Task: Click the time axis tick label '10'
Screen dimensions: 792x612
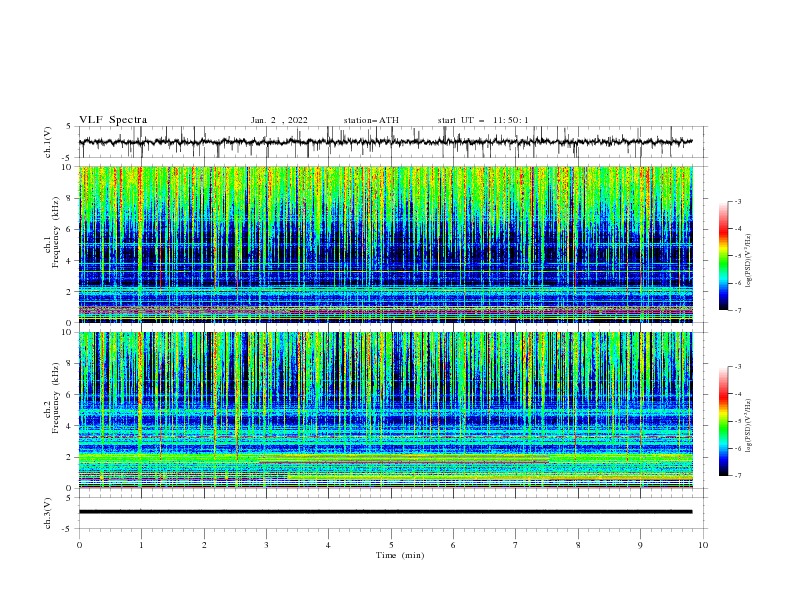Action: (x=703, y=545)
